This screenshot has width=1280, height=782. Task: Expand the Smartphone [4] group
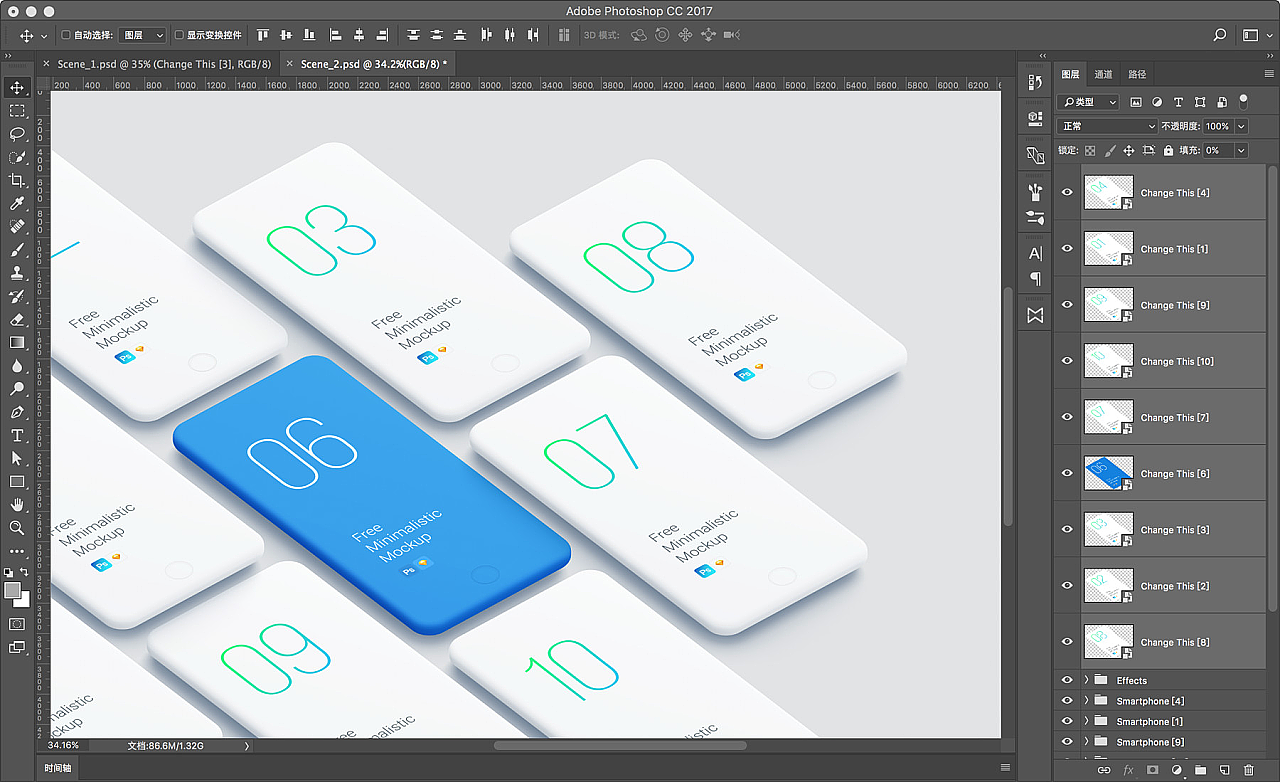pyautogui.click(x=1087, y=700)
